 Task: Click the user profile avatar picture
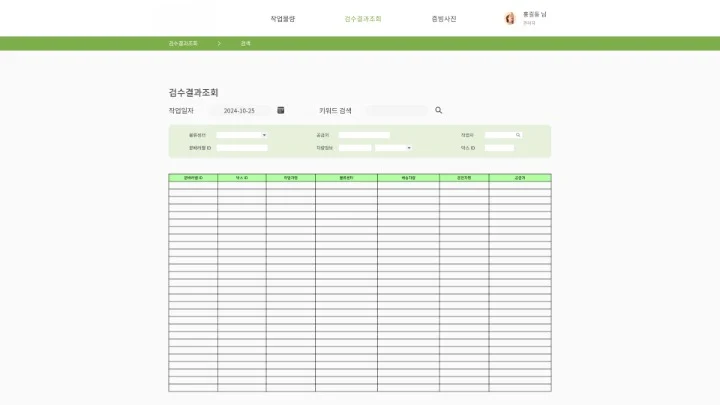pos(510,18)
